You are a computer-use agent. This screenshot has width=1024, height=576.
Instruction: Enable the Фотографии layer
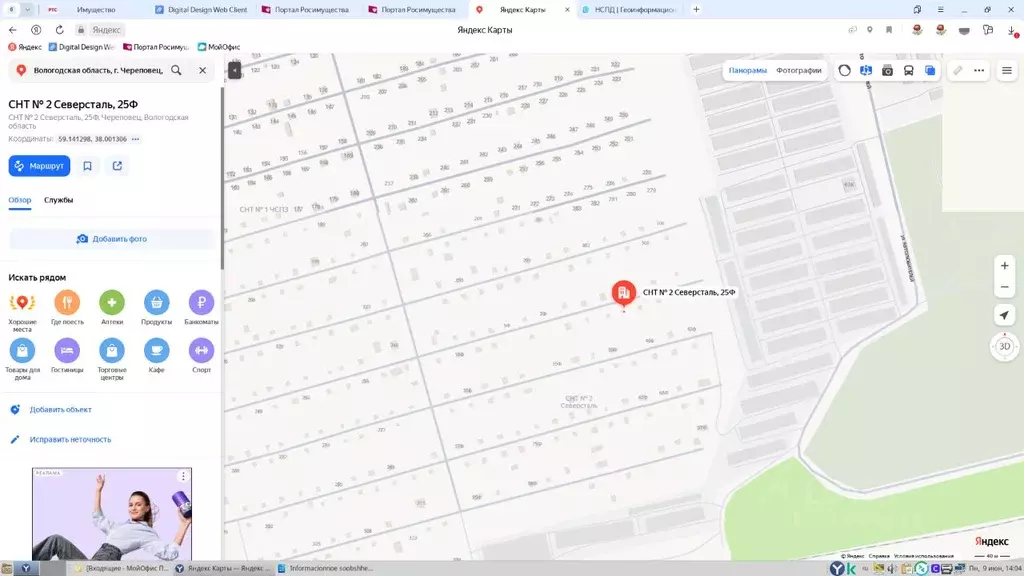pos(799,70)
